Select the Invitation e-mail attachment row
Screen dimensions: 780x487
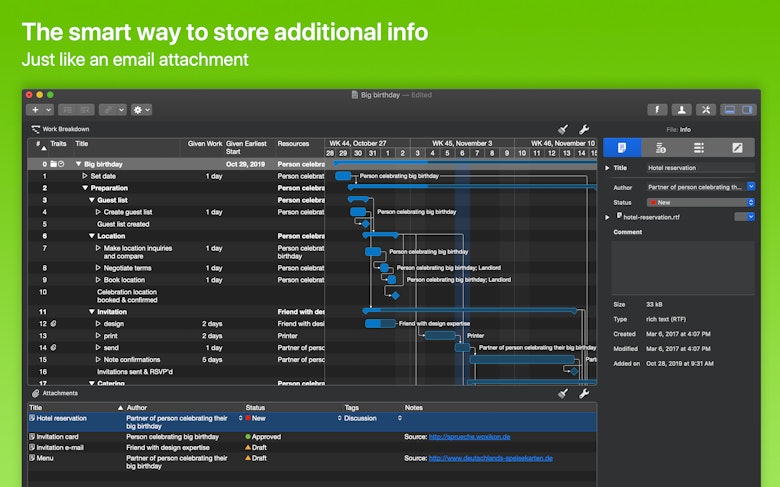click(312, 448)
